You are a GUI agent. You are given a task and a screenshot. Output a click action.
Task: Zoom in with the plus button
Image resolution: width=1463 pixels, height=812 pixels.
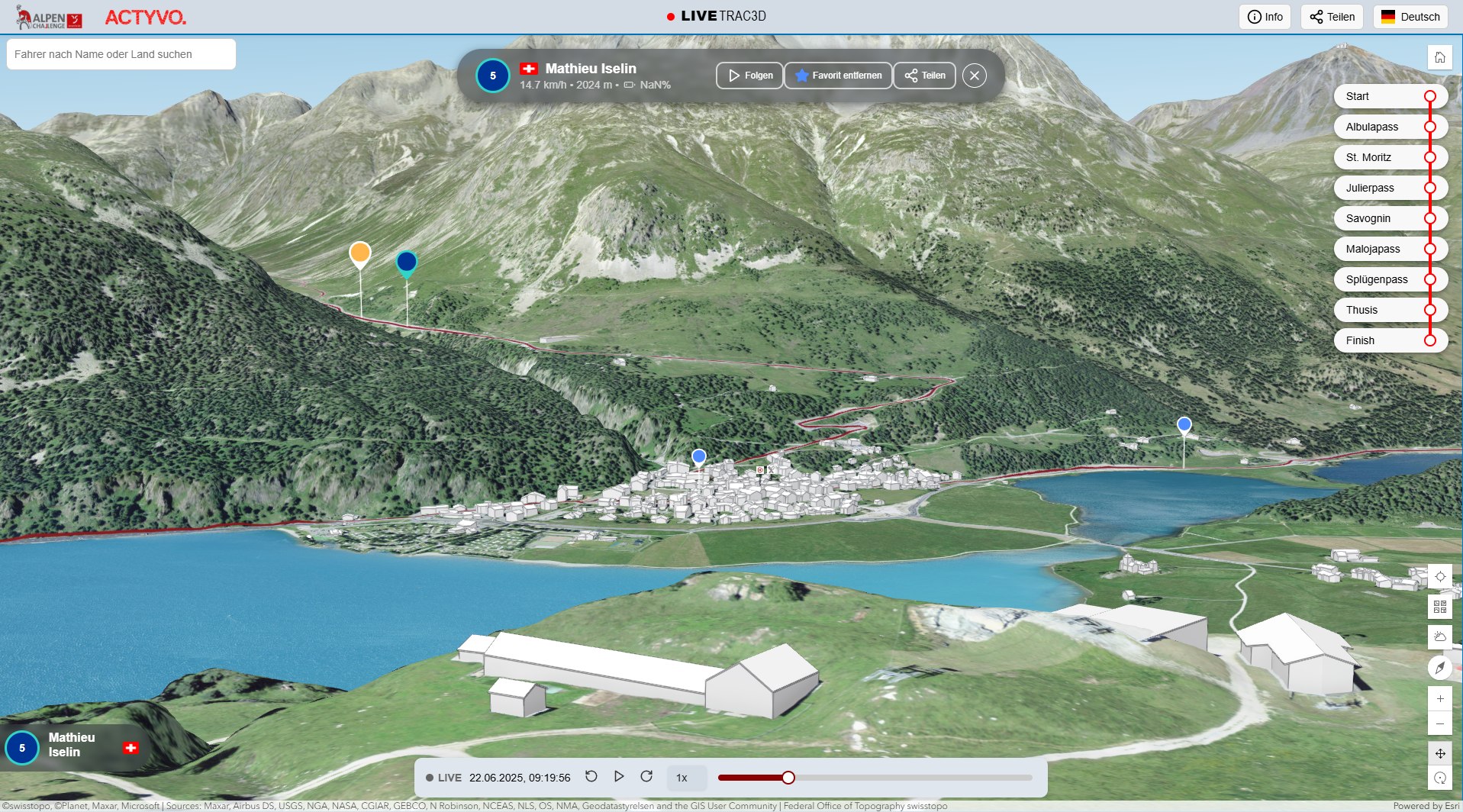tap(1439, 698)
